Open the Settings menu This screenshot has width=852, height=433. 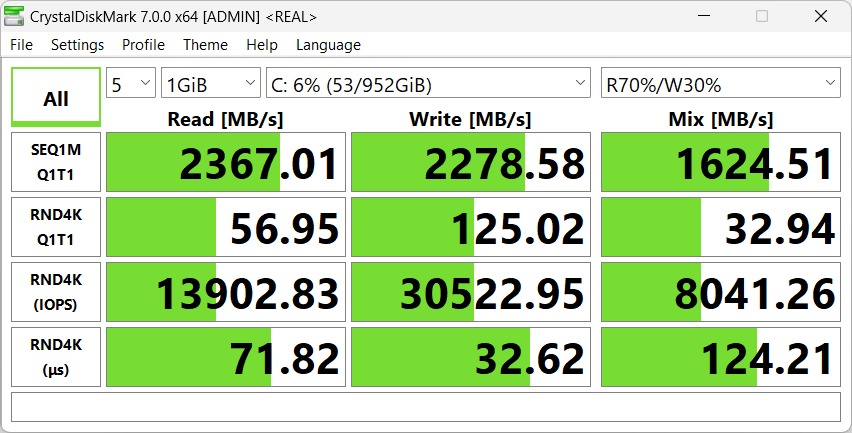(x=77, y=45)
